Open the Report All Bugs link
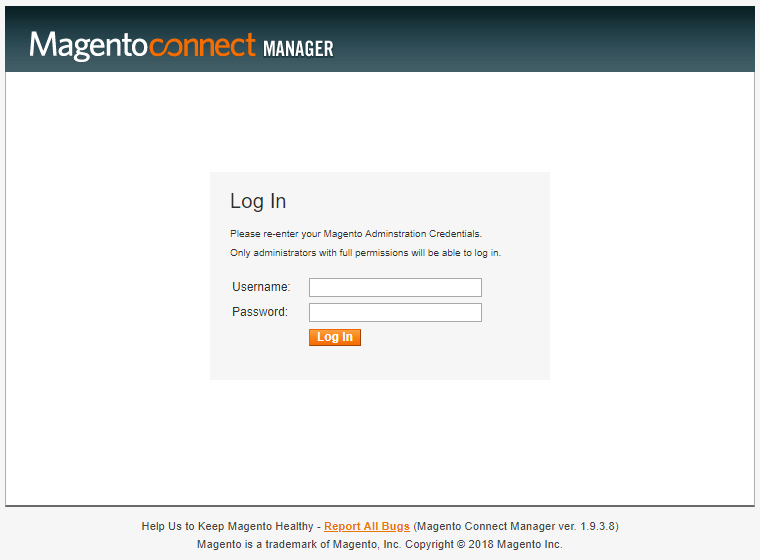The image size is (760, 560). coord(367,526)
